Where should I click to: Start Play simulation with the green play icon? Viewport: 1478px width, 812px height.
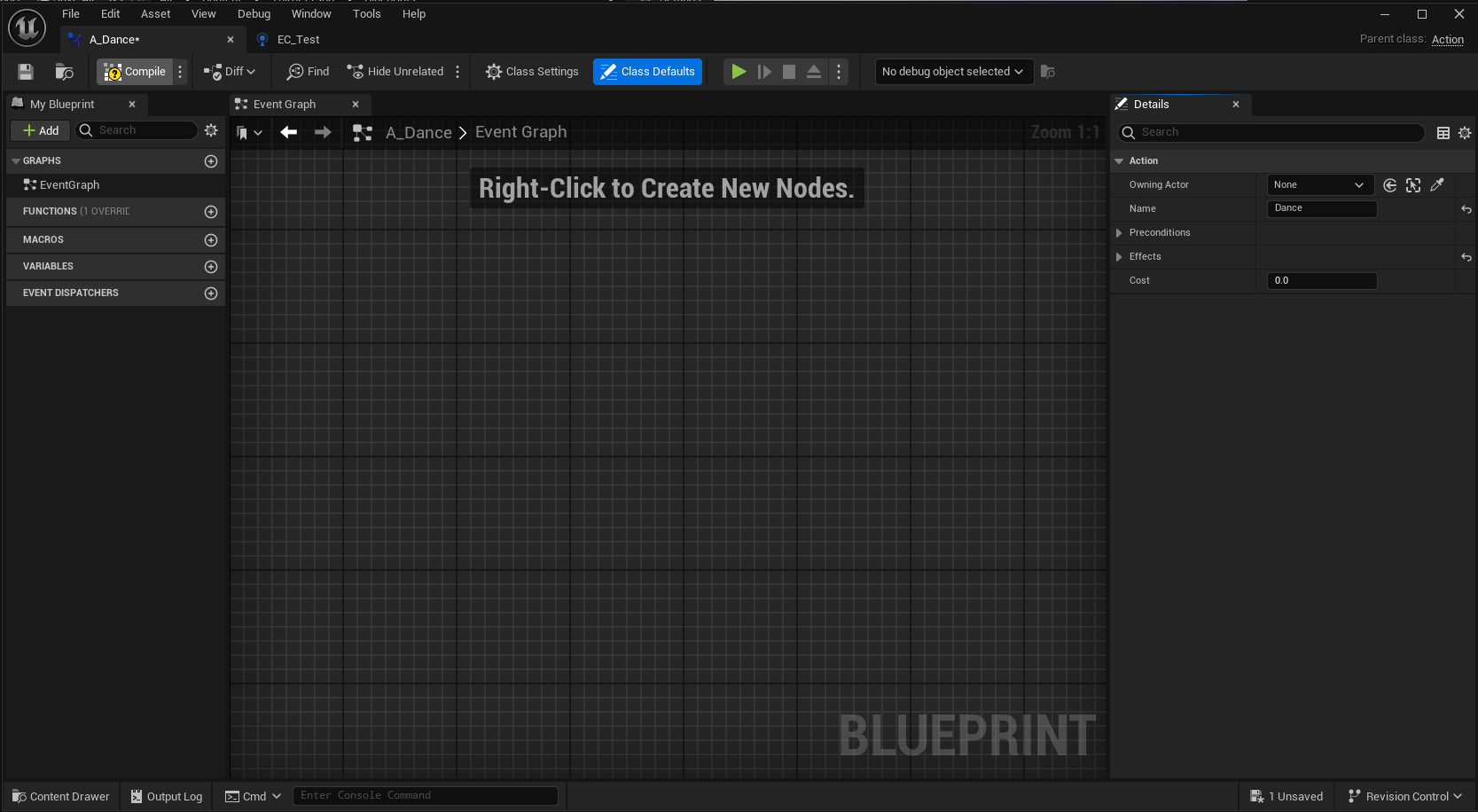738,72
